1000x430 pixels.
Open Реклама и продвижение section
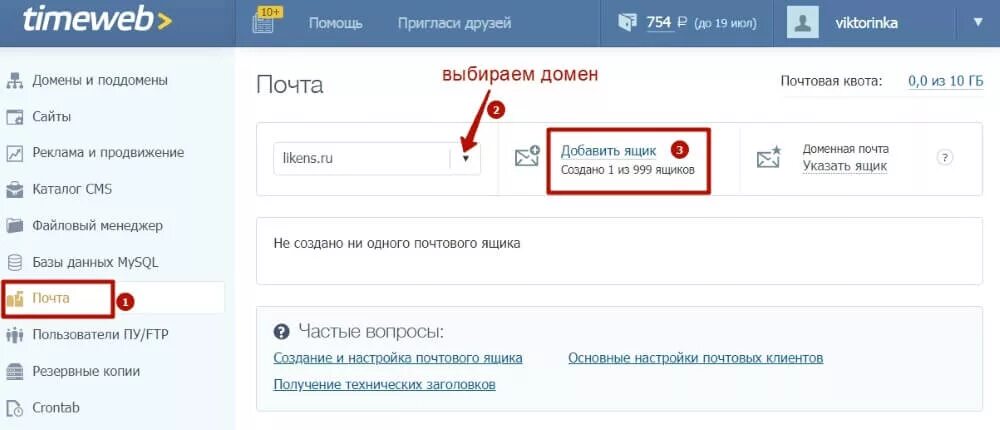[108, 153]
